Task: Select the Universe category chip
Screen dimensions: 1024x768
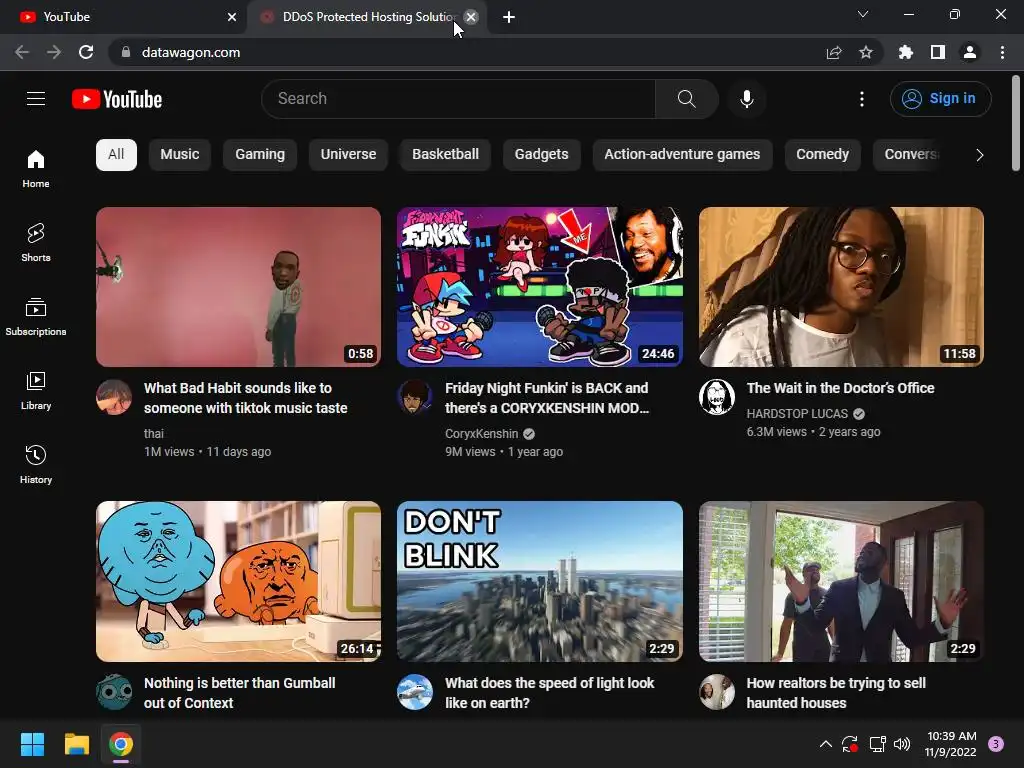Action: (348, 155)
